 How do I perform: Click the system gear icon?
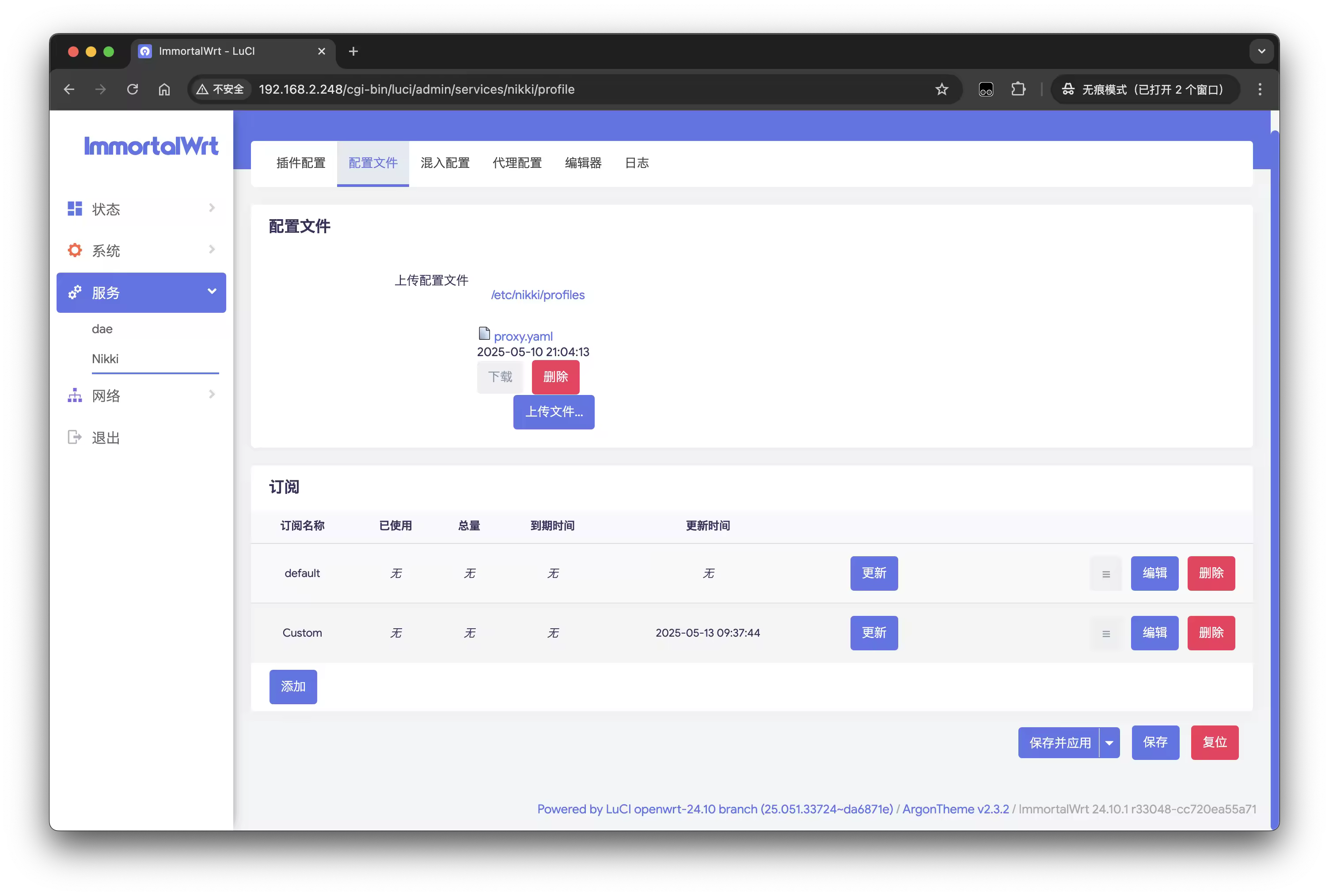[75, 250]
